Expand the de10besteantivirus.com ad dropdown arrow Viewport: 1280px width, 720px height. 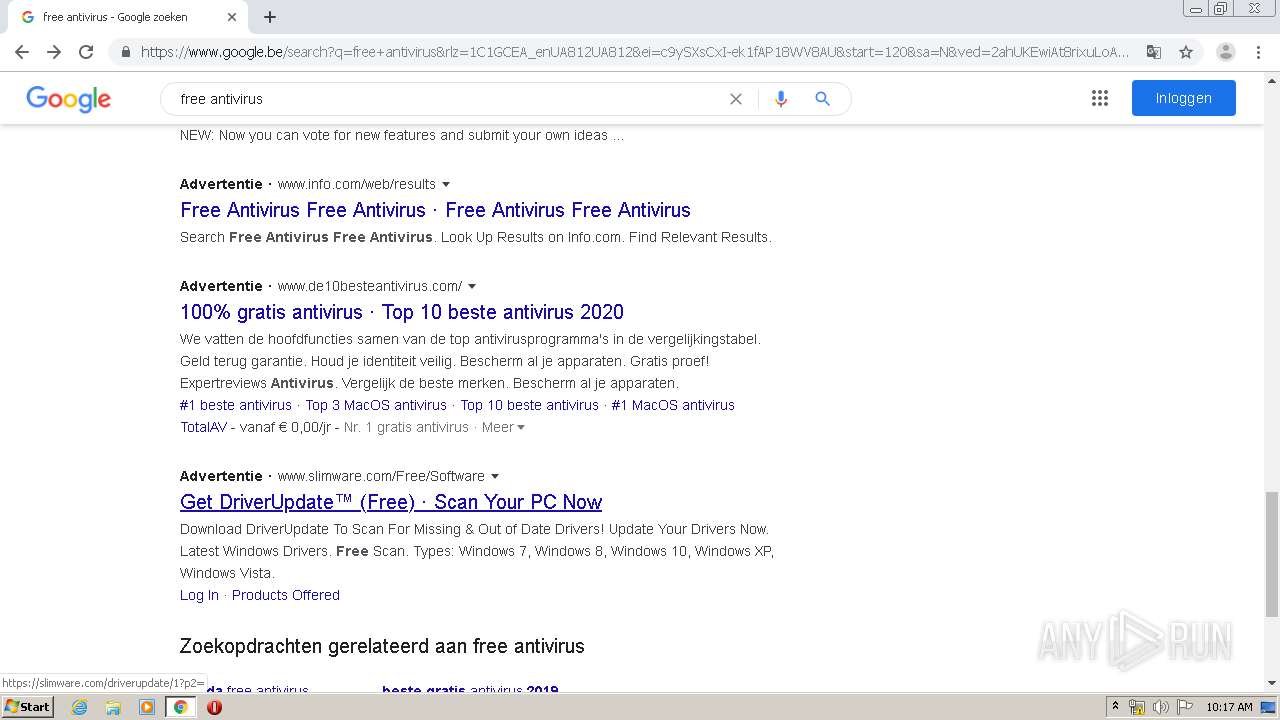(472, 286)
